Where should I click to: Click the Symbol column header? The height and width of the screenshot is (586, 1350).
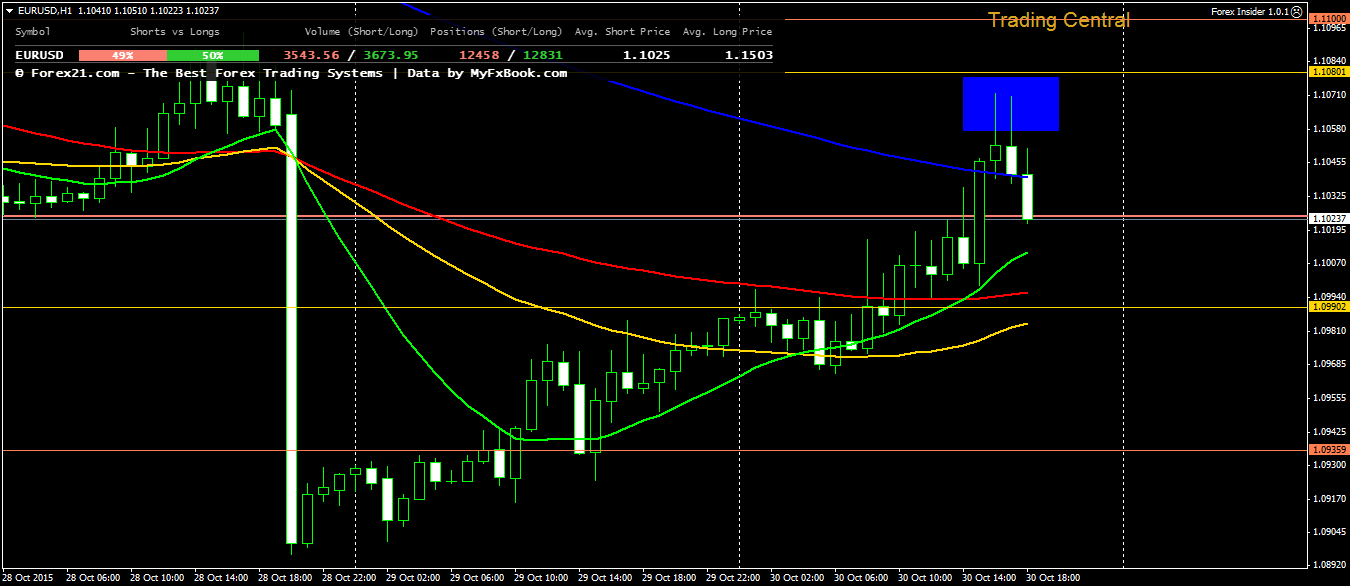coord(33,32)
